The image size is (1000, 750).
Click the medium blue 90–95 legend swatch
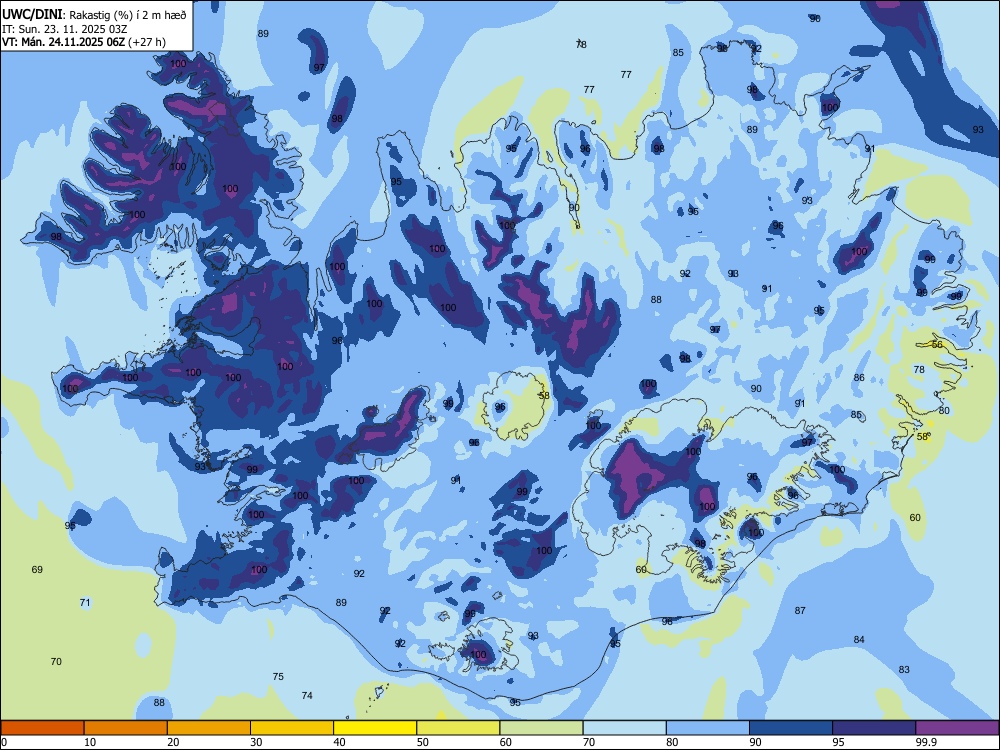coord(791,728)
